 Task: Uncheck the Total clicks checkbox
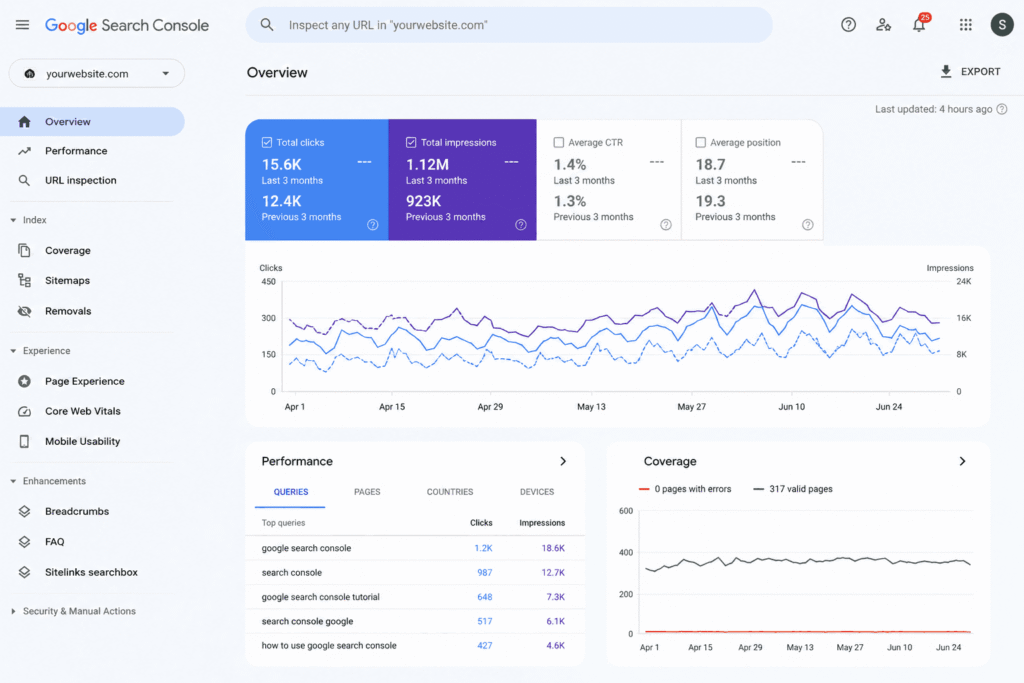pos(266,142)
